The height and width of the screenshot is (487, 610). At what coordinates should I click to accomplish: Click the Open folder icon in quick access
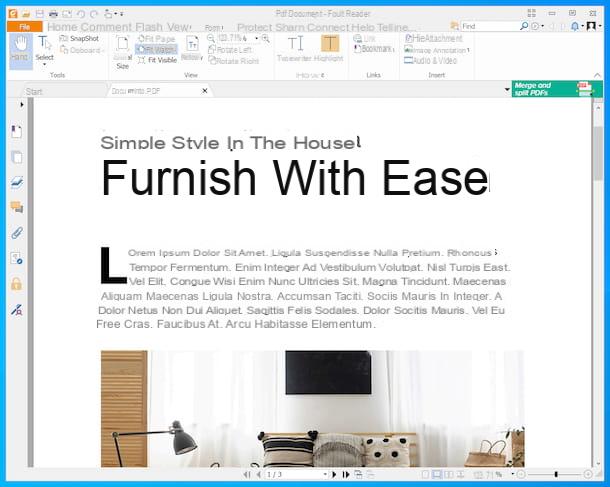tap(26, 14)
